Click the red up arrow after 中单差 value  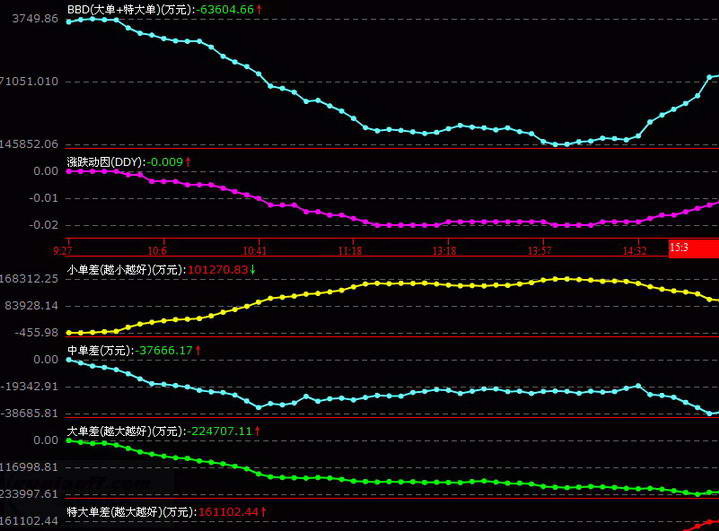click(x=198, y=350)
